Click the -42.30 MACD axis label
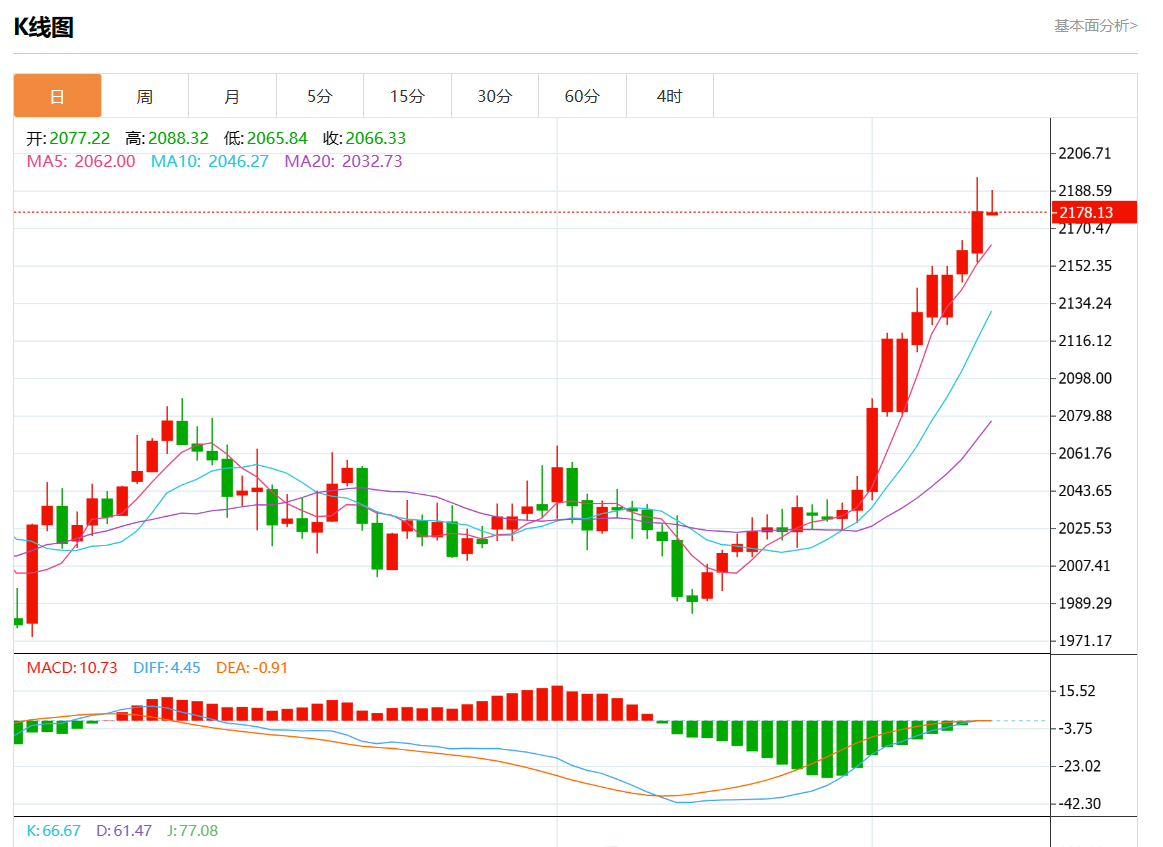The width and height of the screenshot is (1163, 847). (x=1079, y=804)
